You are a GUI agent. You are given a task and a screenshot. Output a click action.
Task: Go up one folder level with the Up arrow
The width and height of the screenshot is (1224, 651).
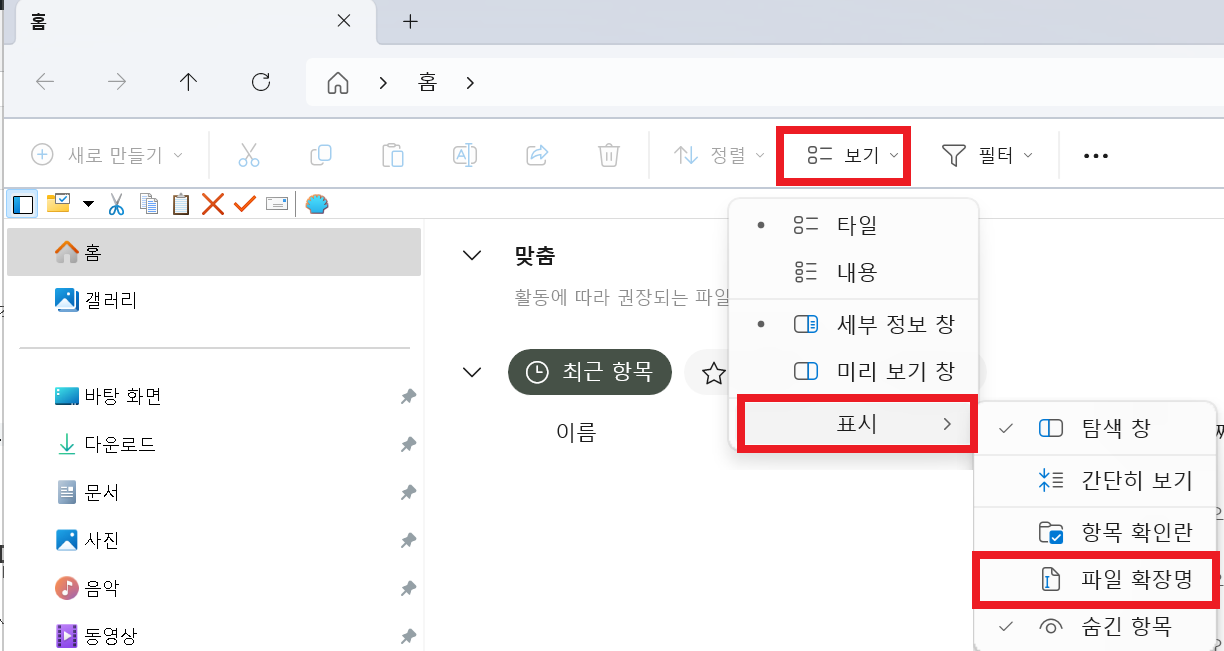(189, 82)
